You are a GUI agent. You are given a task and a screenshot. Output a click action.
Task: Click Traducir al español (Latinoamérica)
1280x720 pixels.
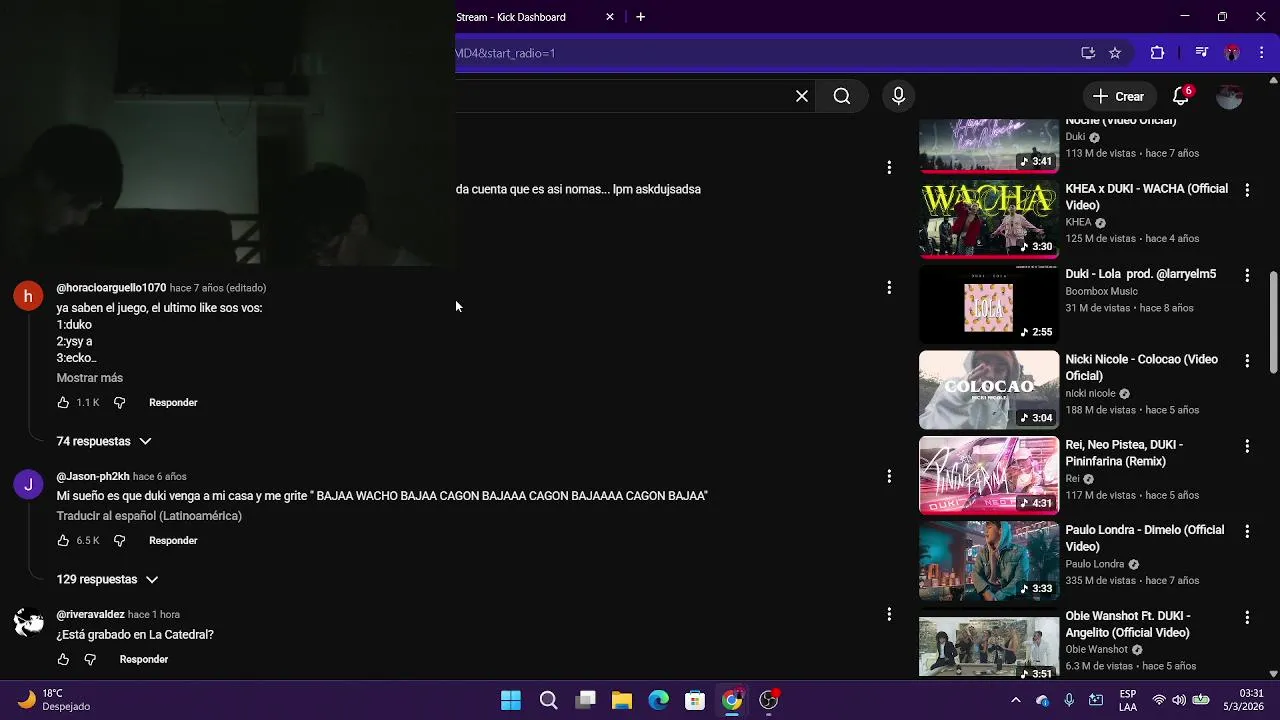(149, 516)
